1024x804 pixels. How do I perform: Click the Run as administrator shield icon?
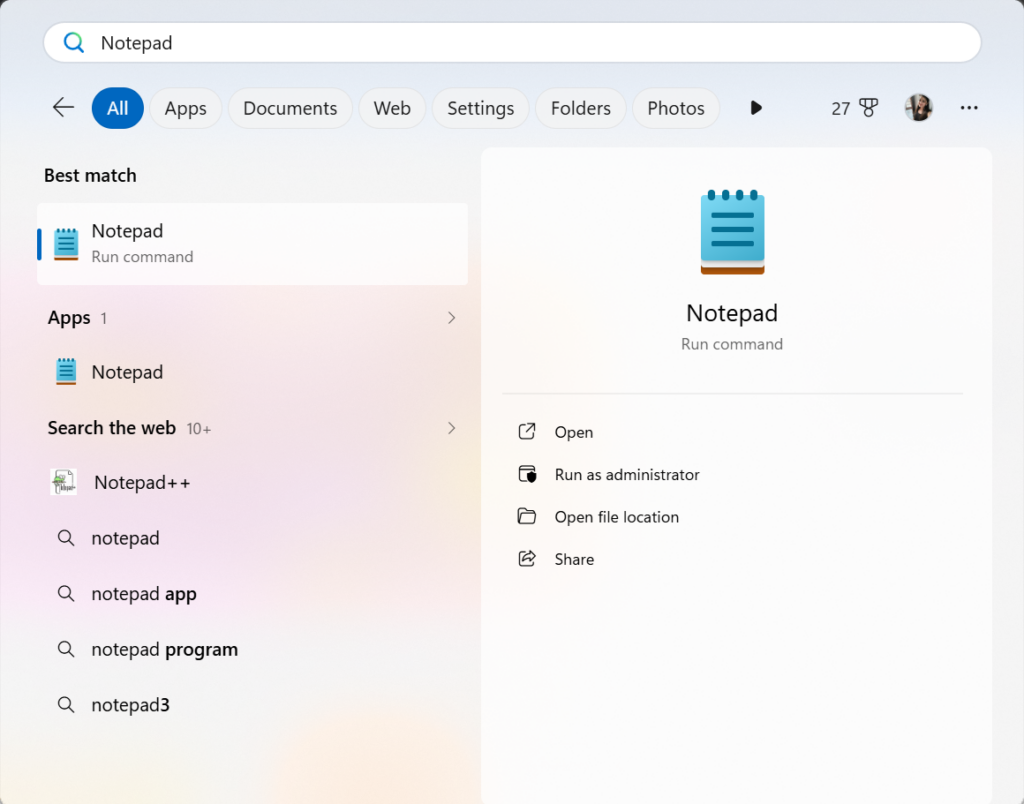(x=528, y=474)
